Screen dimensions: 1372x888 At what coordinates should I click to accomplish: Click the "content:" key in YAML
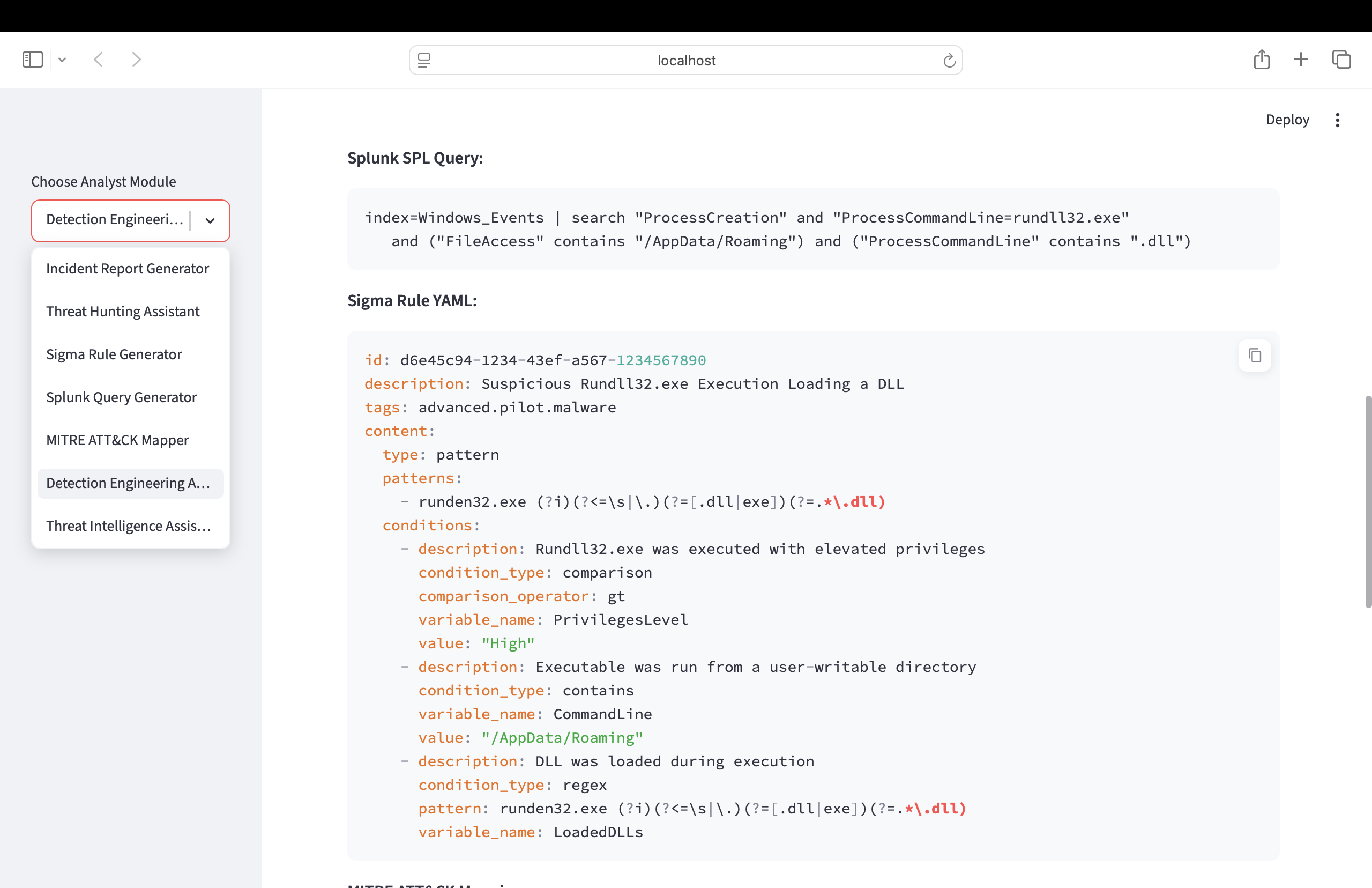[400, 431]
